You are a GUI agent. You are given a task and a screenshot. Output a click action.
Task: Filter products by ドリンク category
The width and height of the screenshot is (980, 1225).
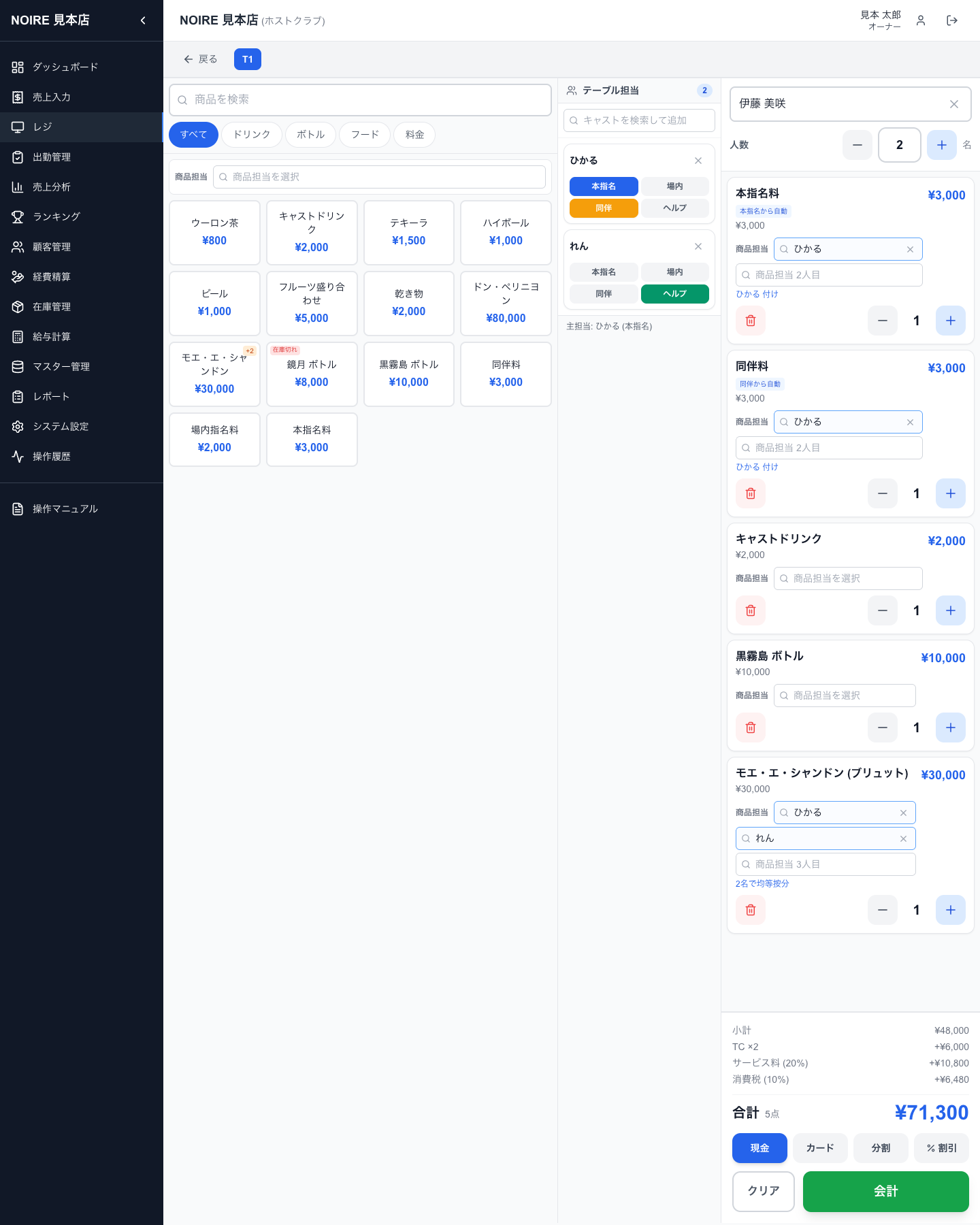tap(252, 135)
